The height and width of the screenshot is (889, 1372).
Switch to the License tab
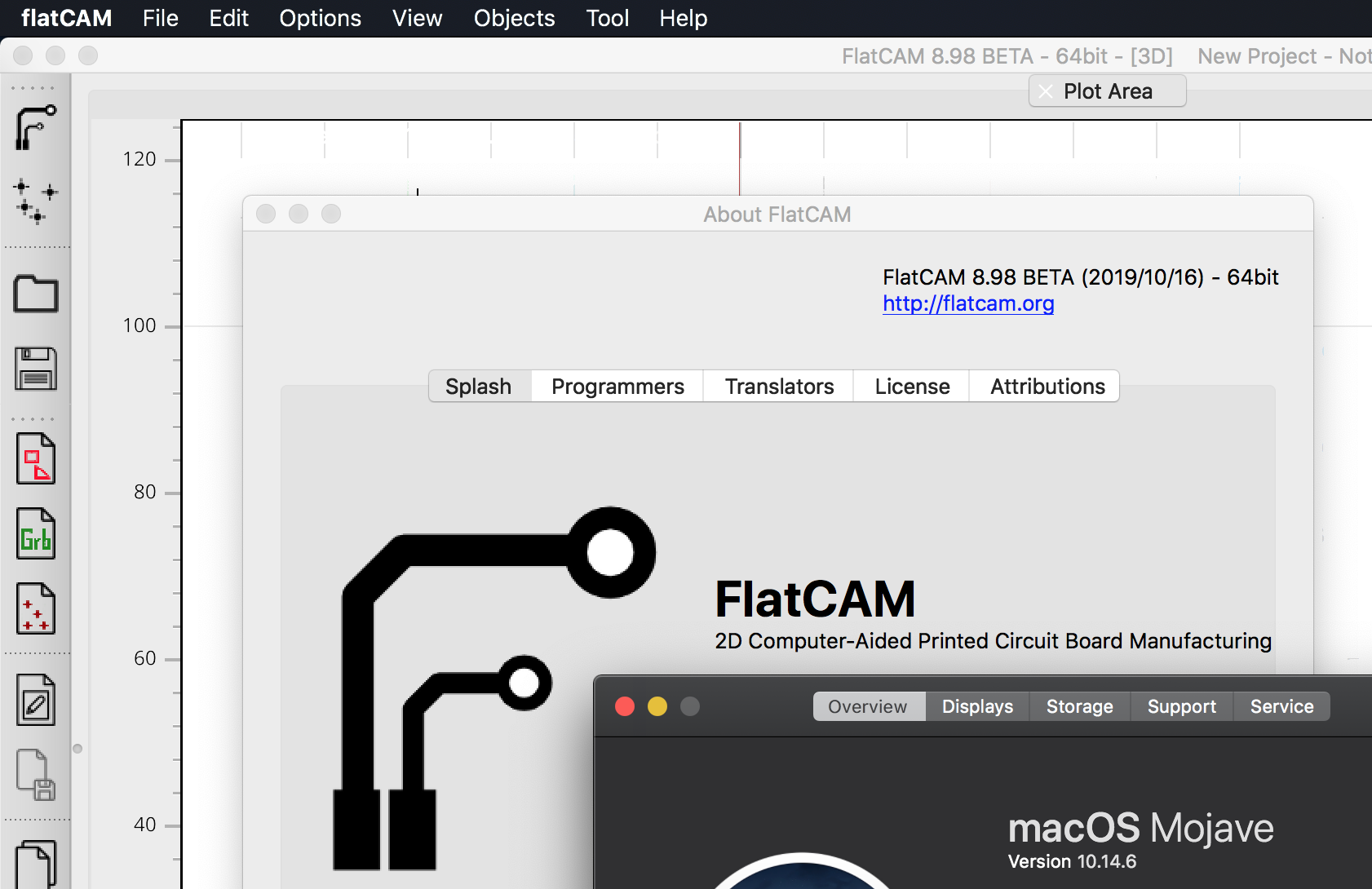click(x=912, y=387)
